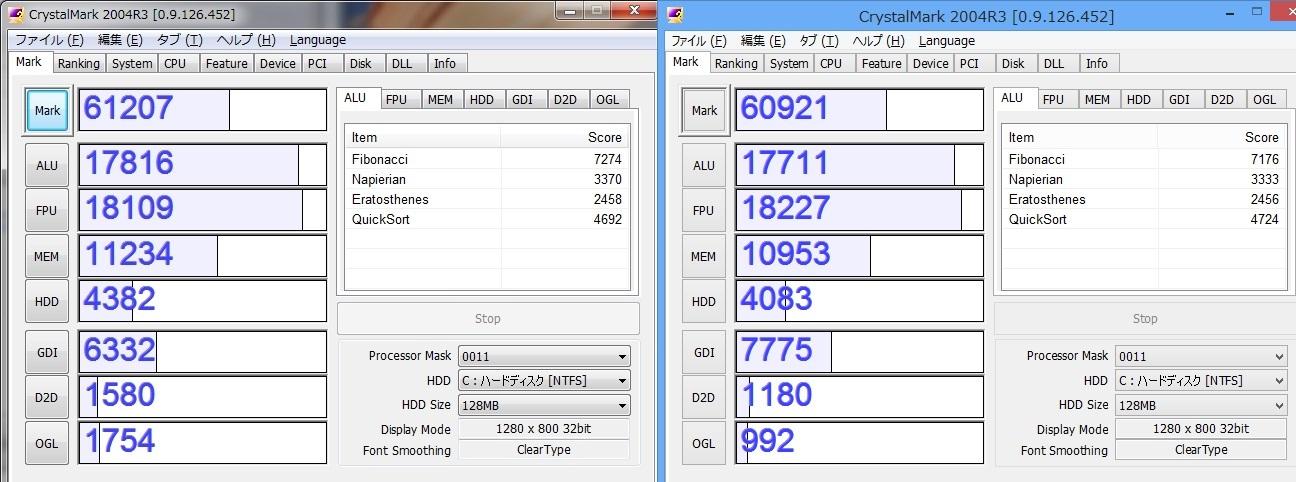Screen dimensions: 1296x482
Task: Open the Language menu in the left window
Action: (x=317, y=40)
